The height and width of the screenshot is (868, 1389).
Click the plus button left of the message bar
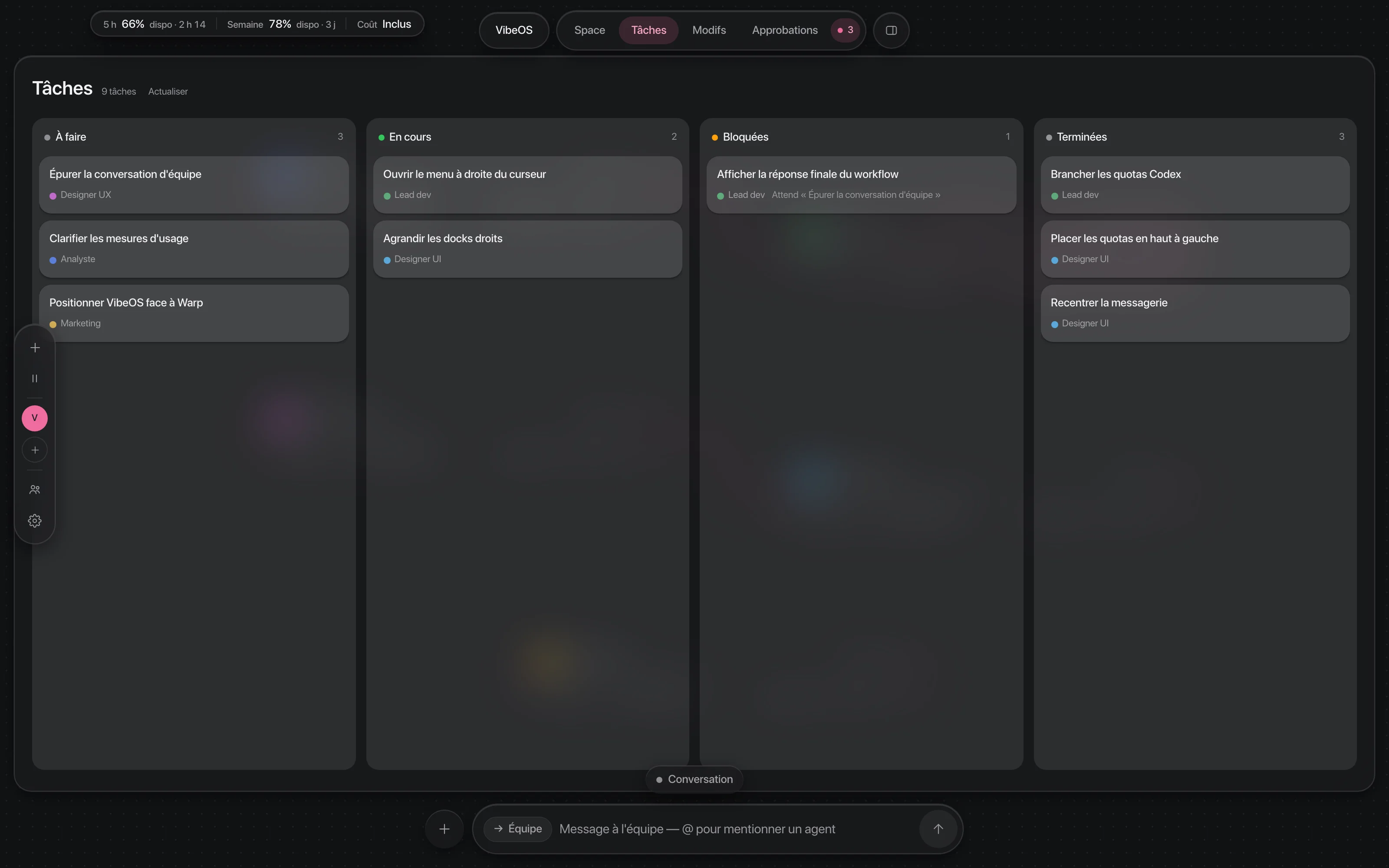click(444, 829)
